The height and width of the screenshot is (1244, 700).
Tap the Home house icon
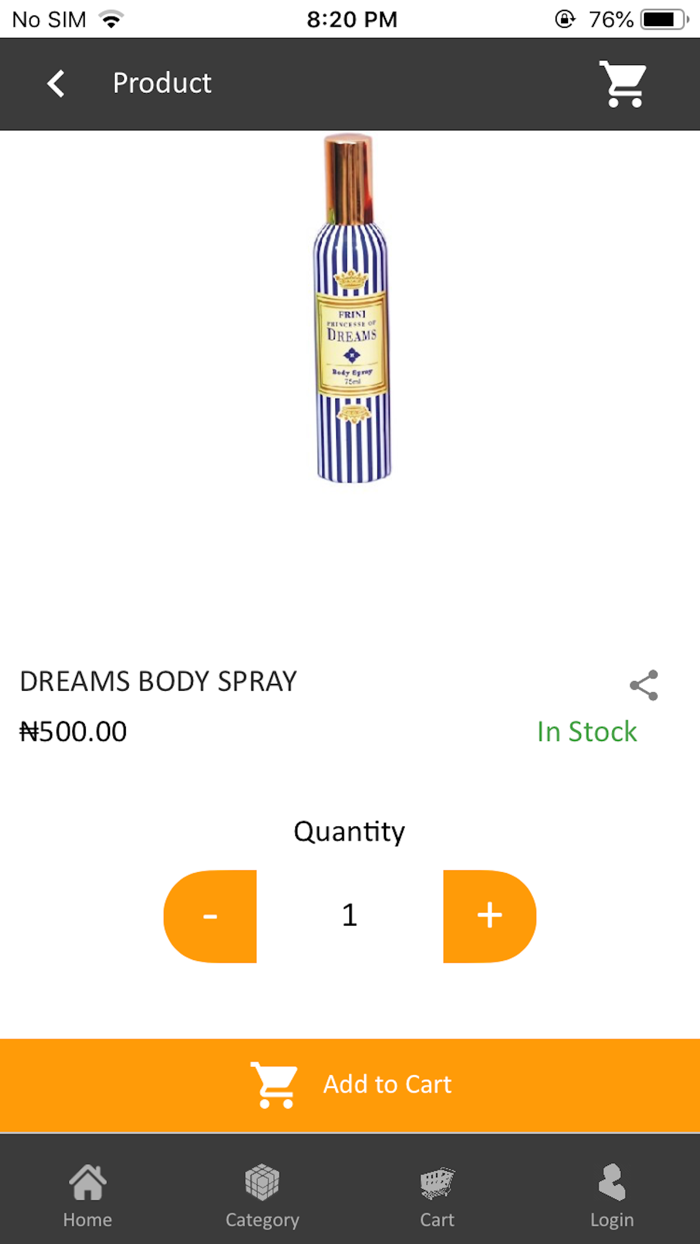pos(87,1184)
